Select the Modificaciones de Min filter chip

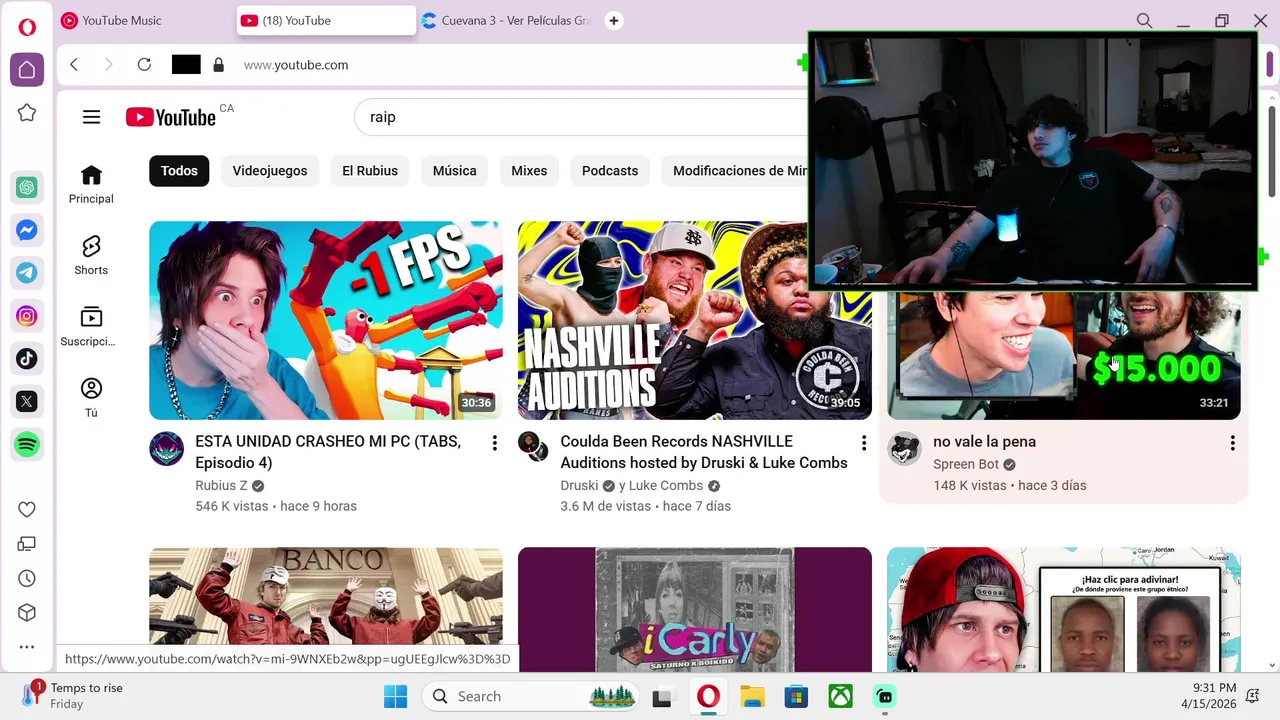[x=734, y=171]
